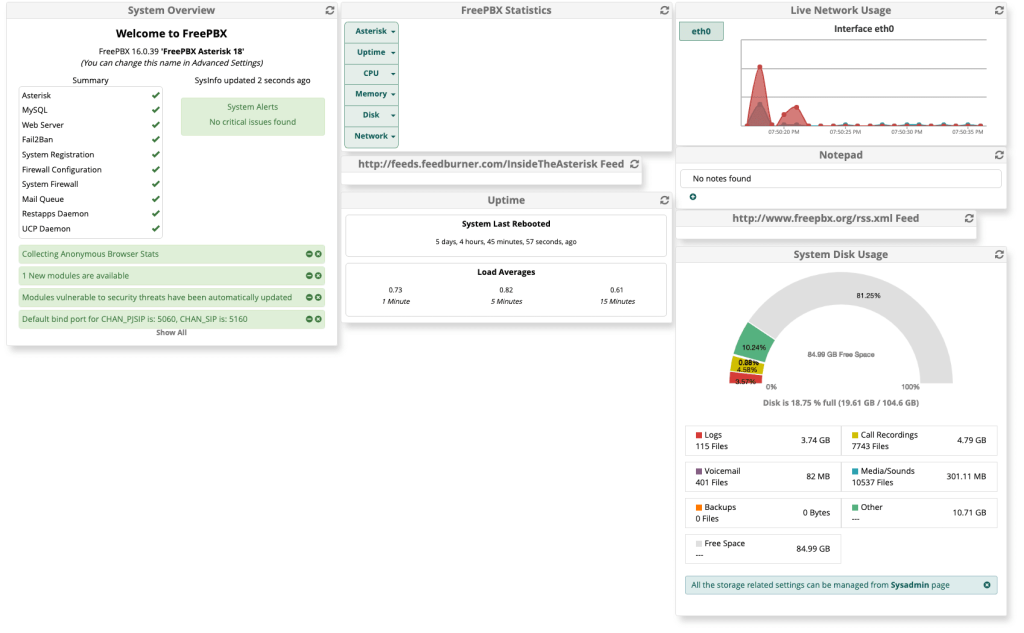Reload the freepbx.org rss.xml feed
The width and height of the screenshot is (1024, 633).
[x=968, y=218]
